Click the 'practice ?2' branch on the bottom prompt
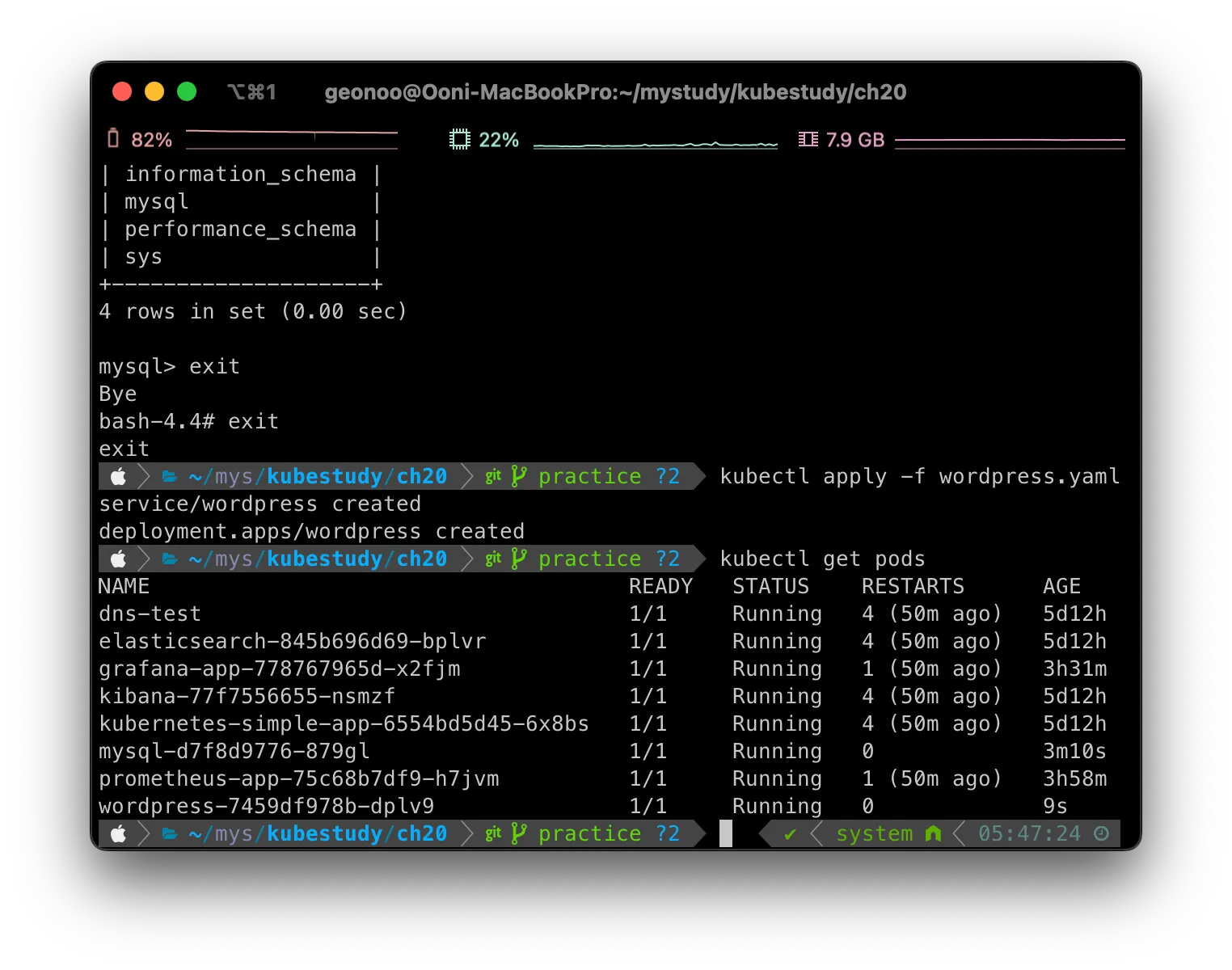Viewport: 1232px width, 970px height. pos(610,834)
